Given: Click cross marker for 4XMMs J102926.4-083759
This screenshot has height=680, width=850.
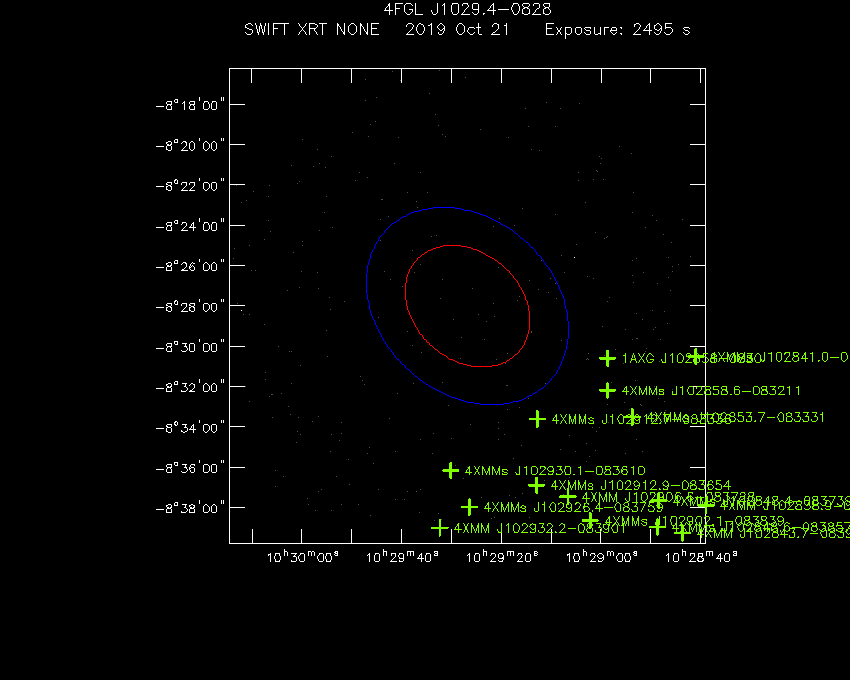Looking at the screenshot, I should pyautogui.click(x=469, y=508).
